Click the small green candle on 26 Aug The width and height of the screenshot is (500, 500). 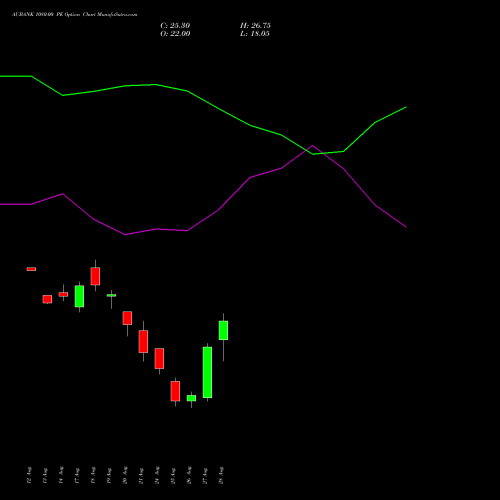[x=191, y=398]
